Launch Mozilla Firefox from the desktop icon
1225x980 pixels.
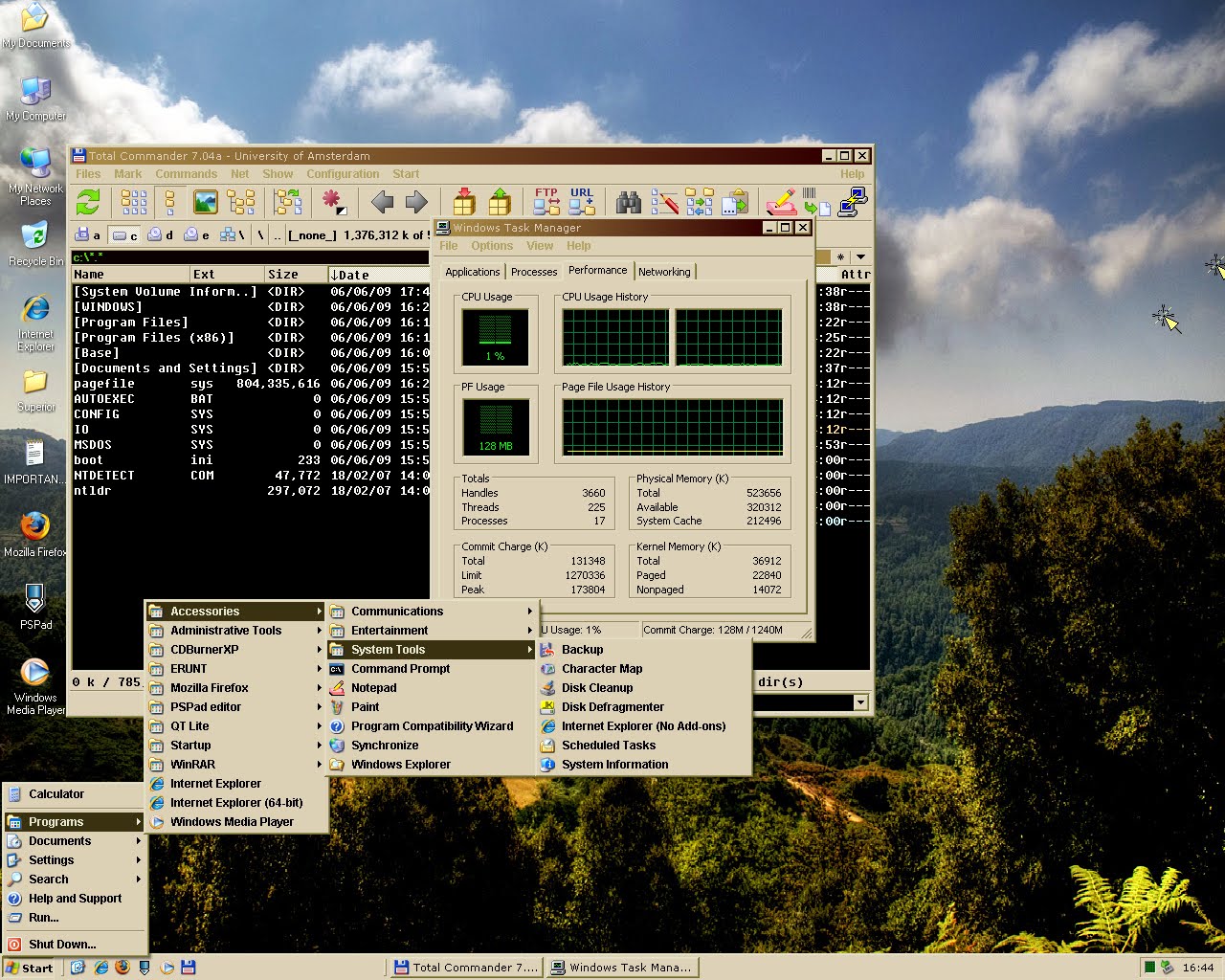tap(35, 534)
